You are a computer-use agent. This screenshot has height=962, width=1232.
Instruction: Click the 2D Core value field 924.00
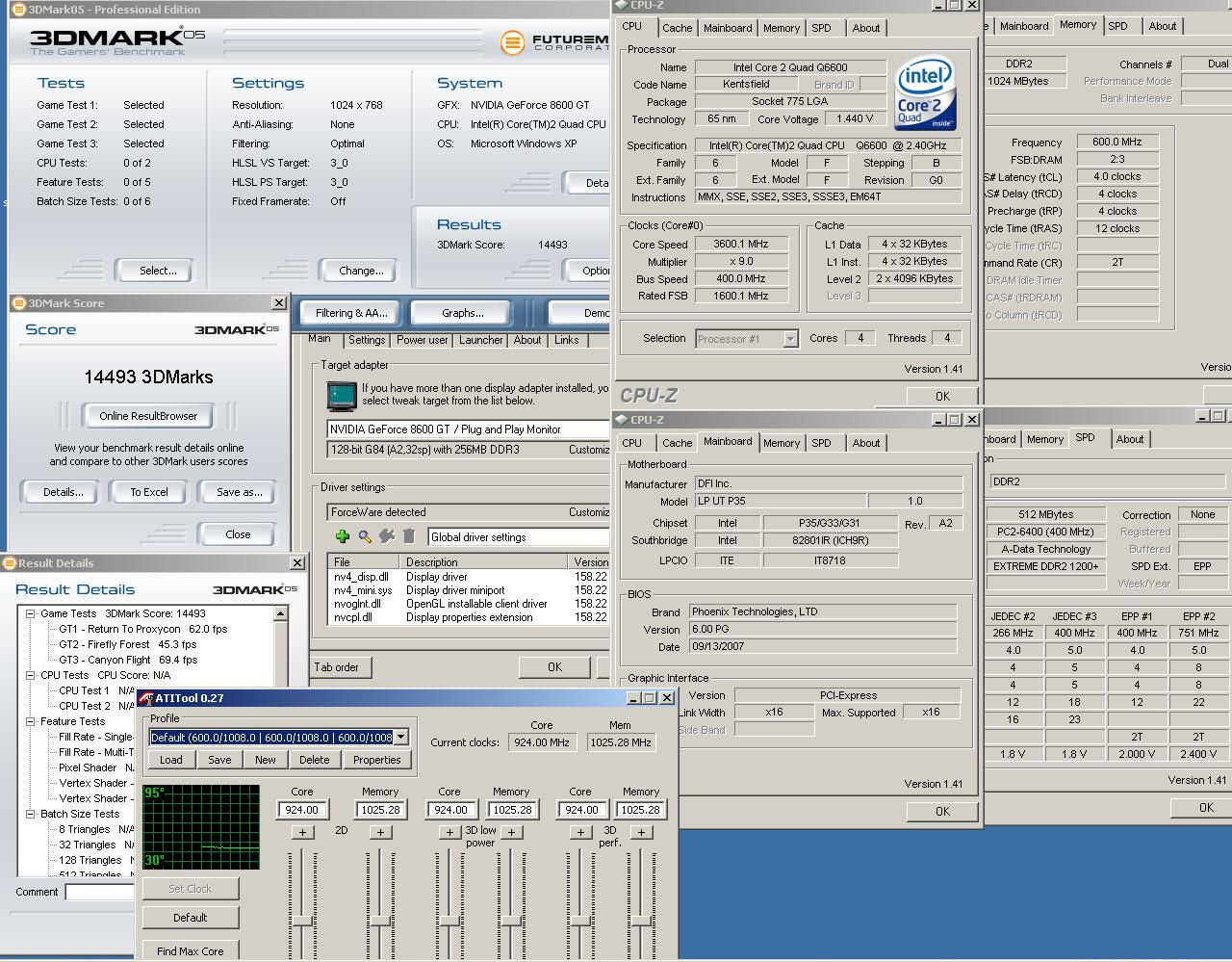[x=301, y=810]
